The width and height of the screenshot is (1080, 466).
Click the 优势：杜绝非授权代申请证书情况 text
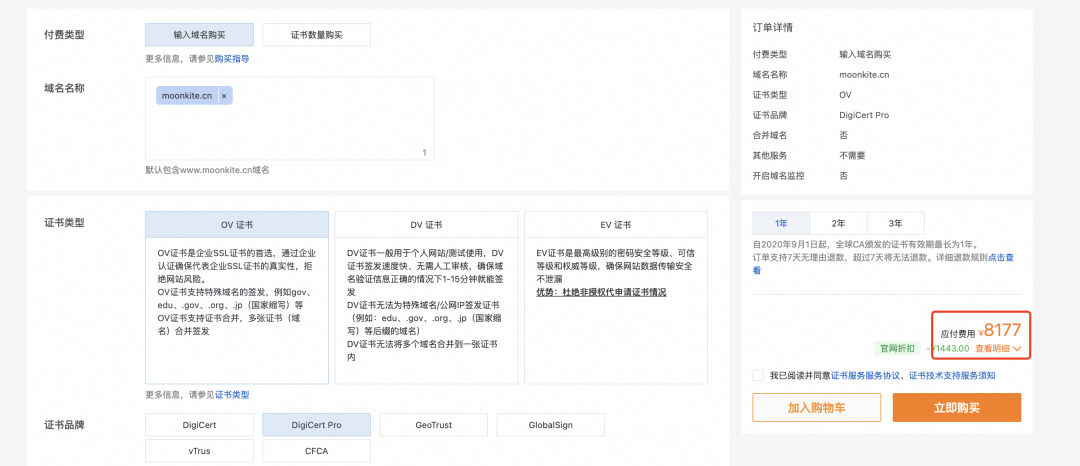(x=601, y=293)
